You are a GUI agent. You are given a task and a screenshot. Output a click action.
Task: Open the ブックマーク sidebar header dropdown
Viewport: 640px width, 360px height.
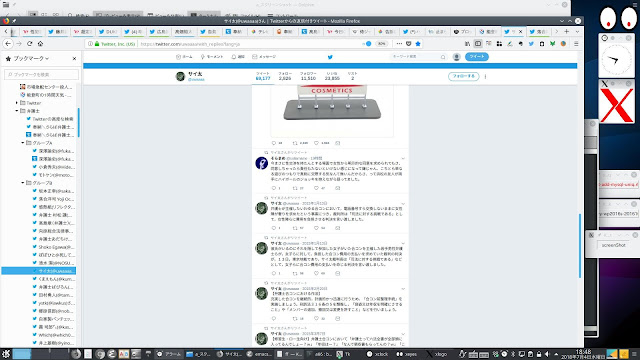31,59
